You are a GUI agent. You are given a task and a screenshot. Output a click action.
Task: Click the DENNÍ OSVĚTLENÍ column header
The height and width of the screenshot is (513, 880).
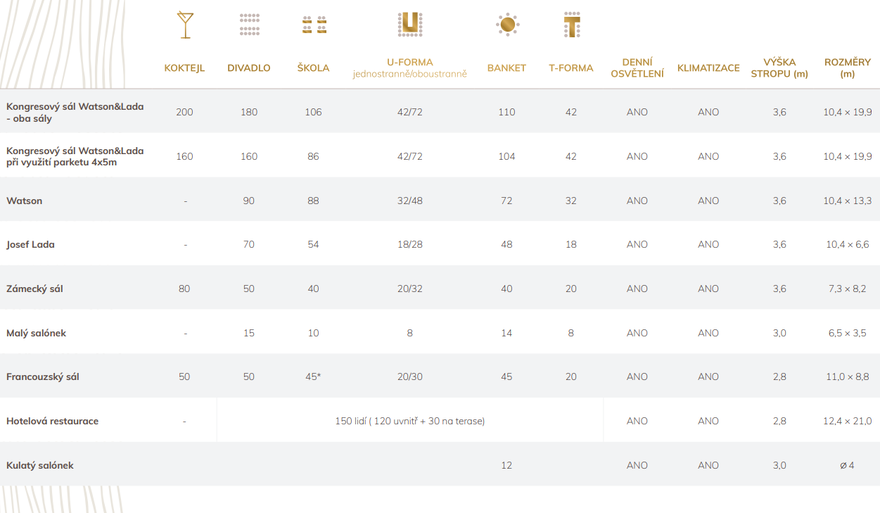point(637,68)
